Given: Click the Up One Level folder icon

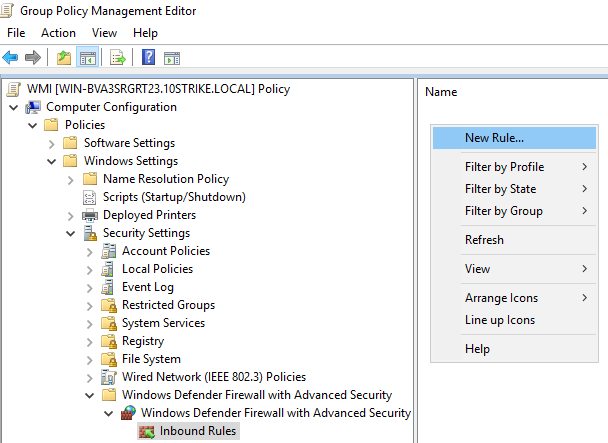Looking at the screenshot, I should pyautogui.click(x=64, y=58).
